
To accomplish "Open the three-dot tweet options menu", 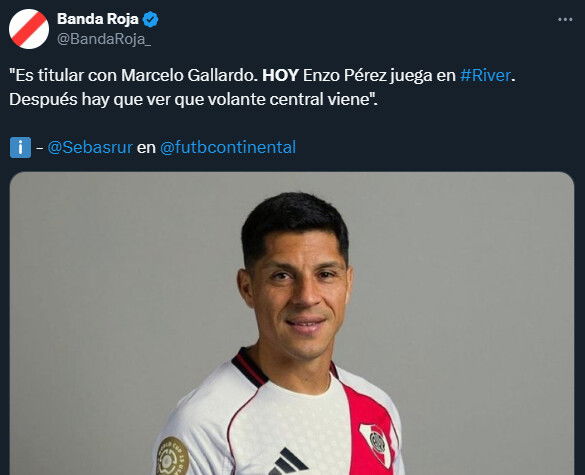I will [x=565, y=19].
